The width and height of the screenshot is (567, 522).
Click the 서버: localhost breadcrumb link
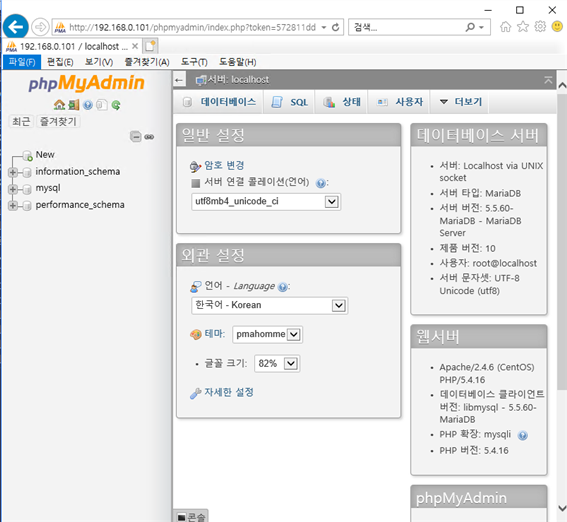coord(238,80)
